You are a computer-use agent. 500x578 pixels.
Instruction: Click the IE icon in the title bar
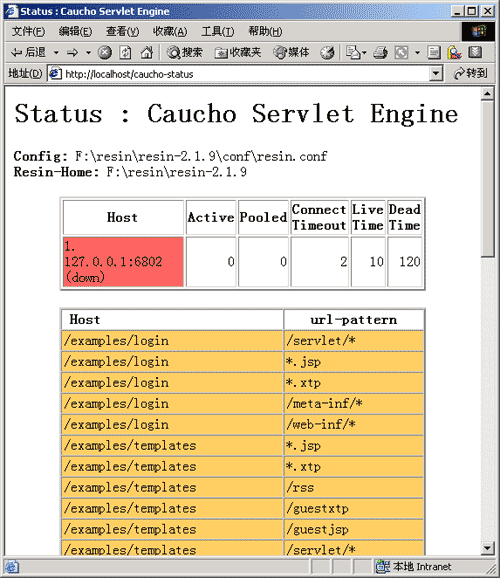point(11,11)
